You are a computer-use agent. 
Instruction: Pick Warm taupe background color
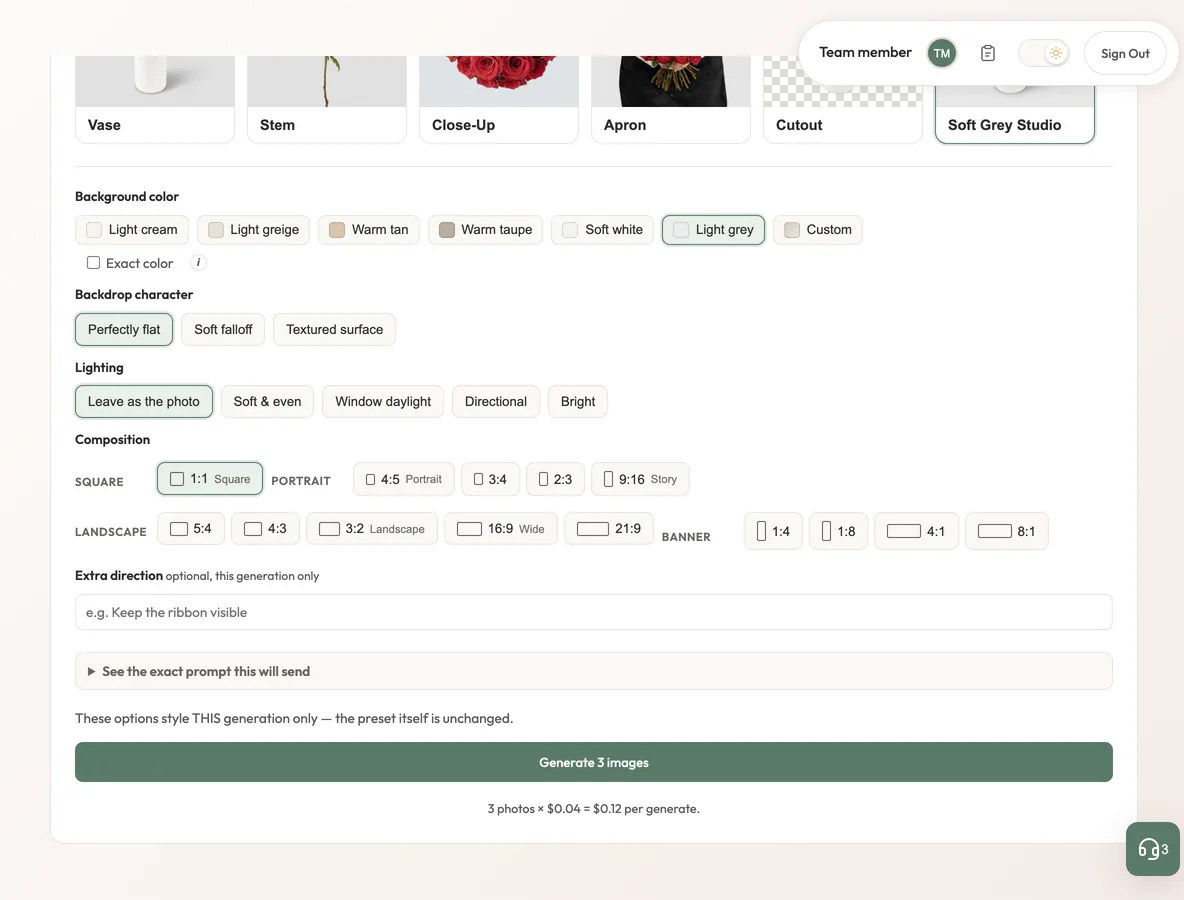486,230
